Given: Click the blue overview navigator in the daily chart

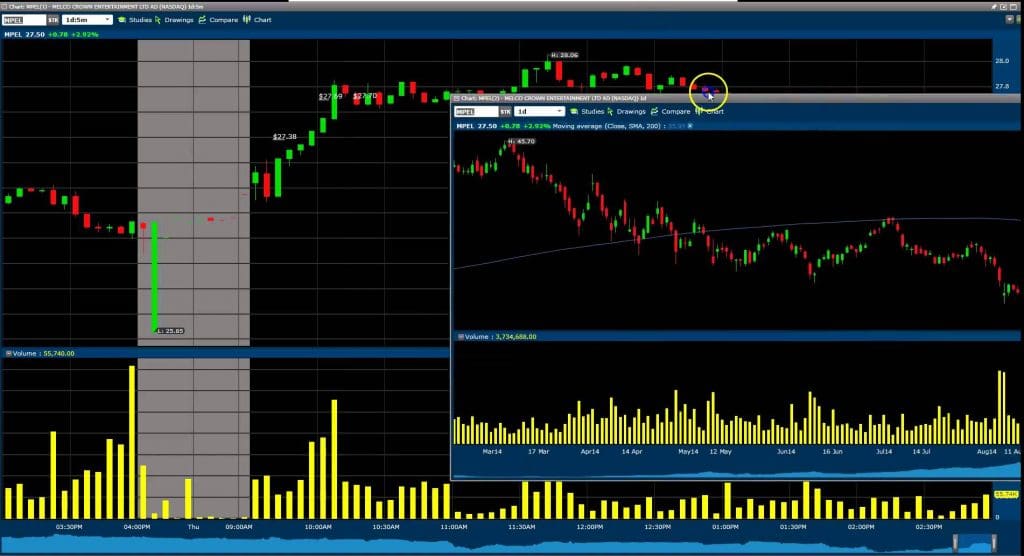Looking at the screenshot, I should [737, 470].
